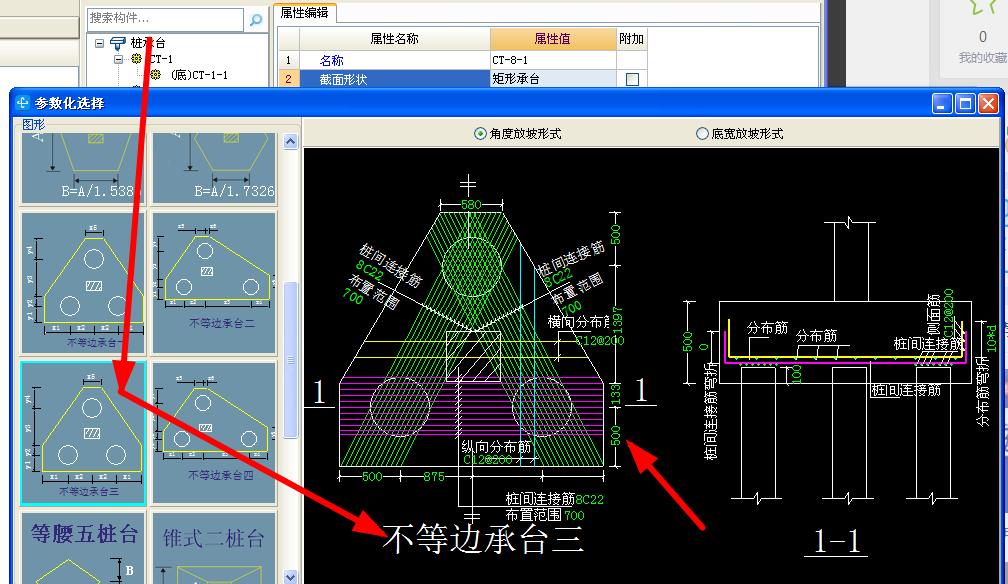Viewport: 1008px width, 584px height.
Task: Edit the bottom-left 500 dimension value
Action: (x=372, y=477)
